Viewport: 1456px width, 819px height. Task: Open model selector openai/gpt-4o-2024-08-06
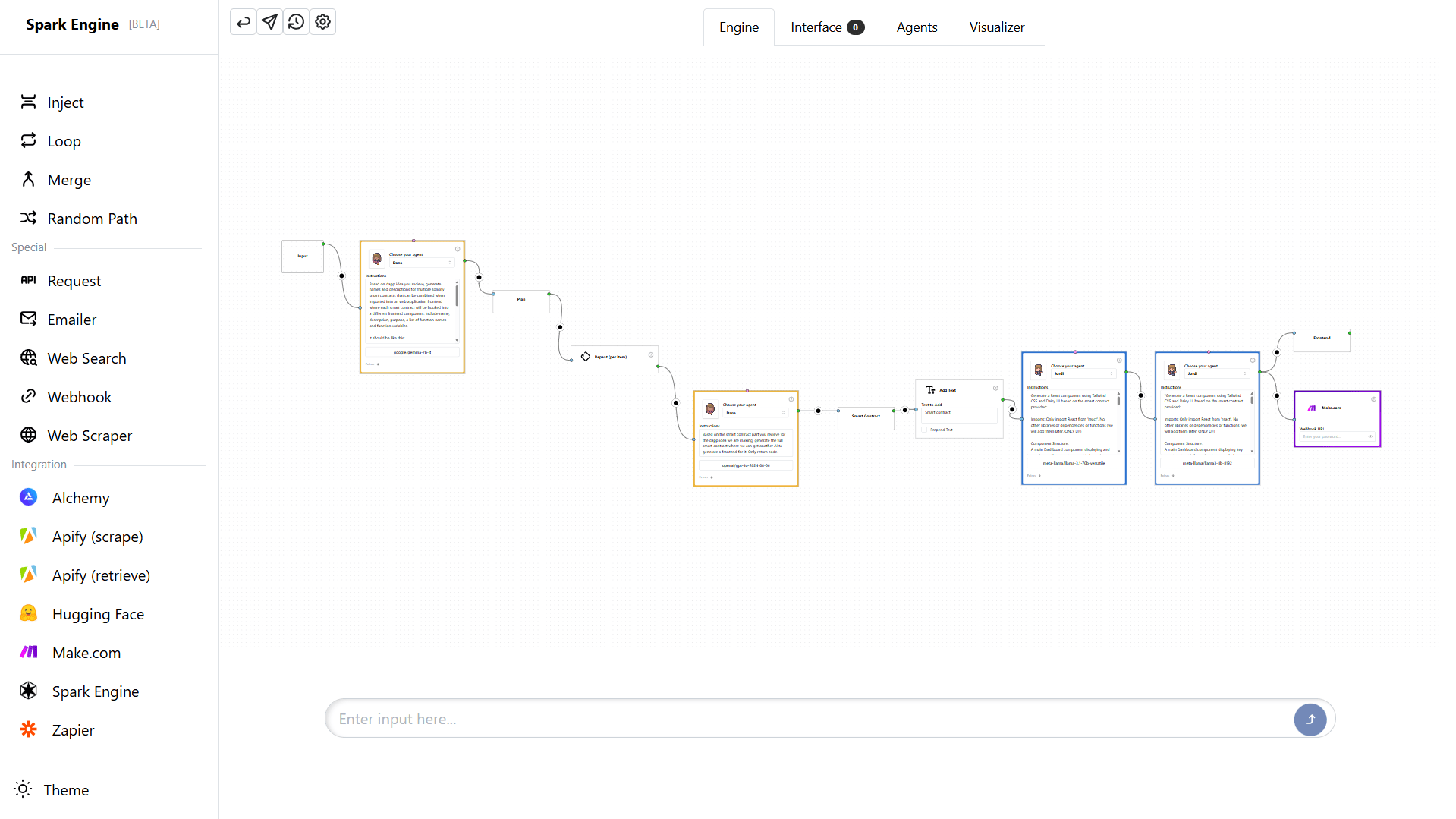[746, 465]
